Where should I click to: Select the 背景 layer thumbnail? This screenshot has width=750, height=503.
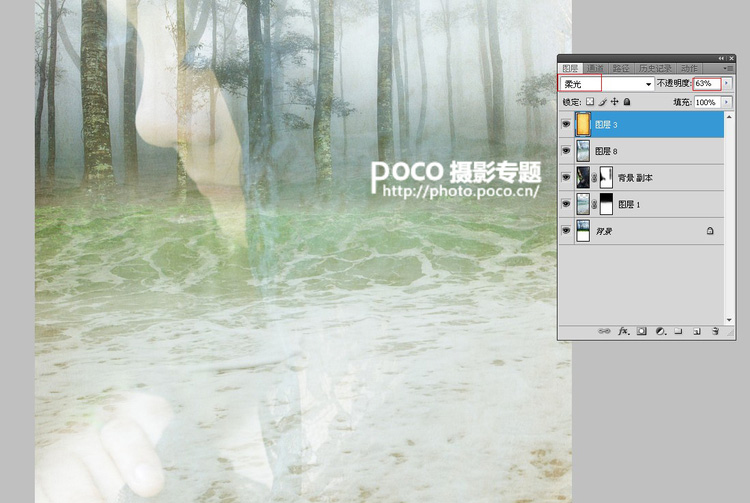tap(583, 231)
